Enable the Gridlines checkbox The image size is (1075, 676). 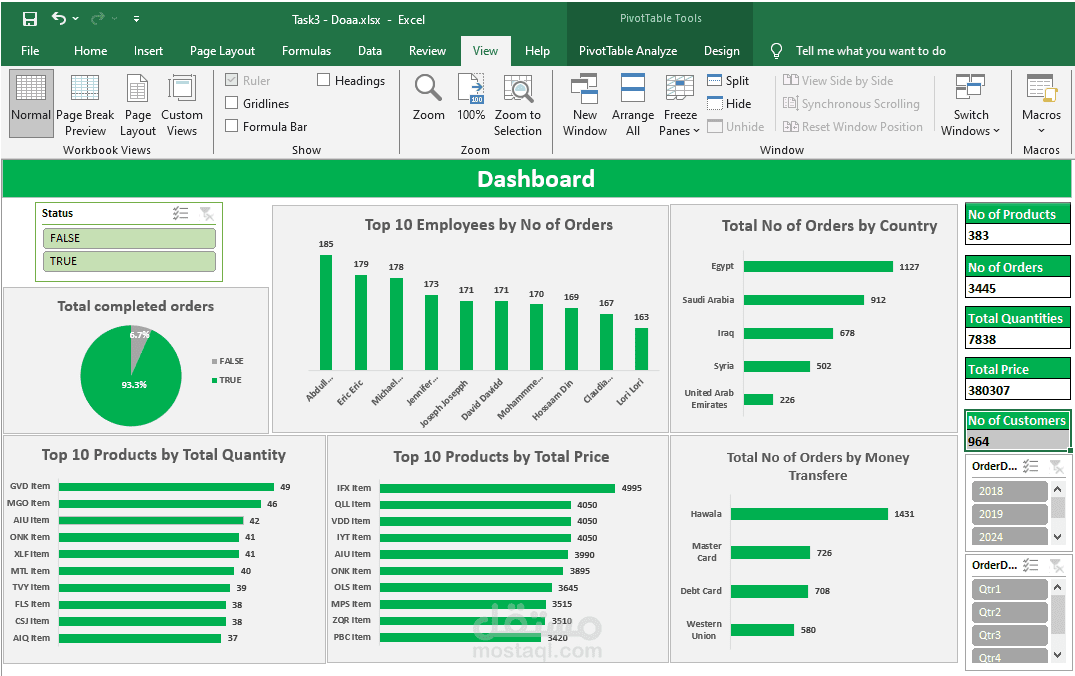coord(233,103)
